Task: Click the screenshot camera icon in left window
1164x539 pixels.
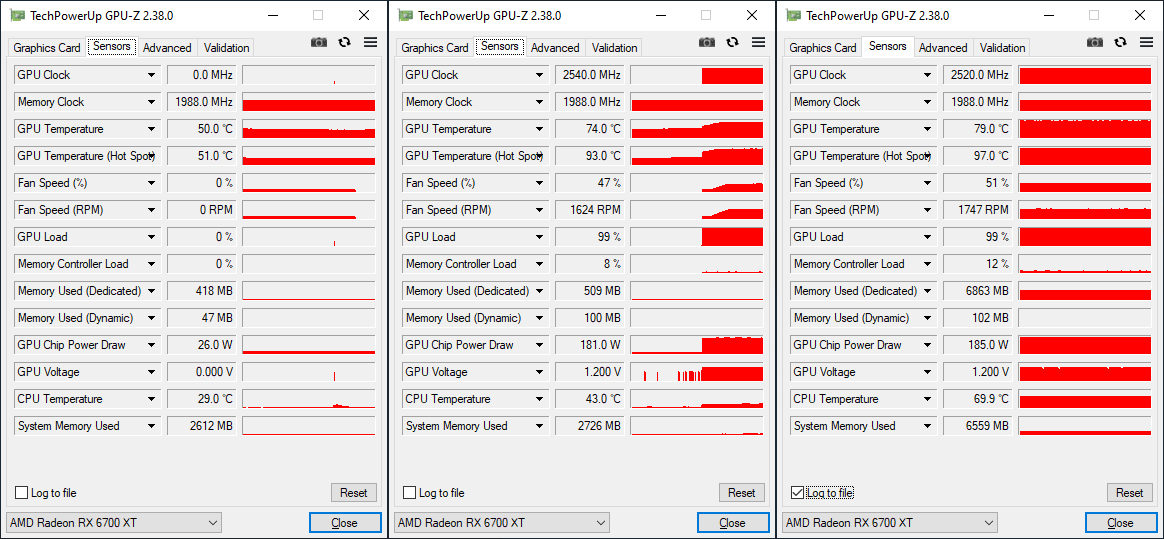Action: pyautogui.click(x=318, y=42)
